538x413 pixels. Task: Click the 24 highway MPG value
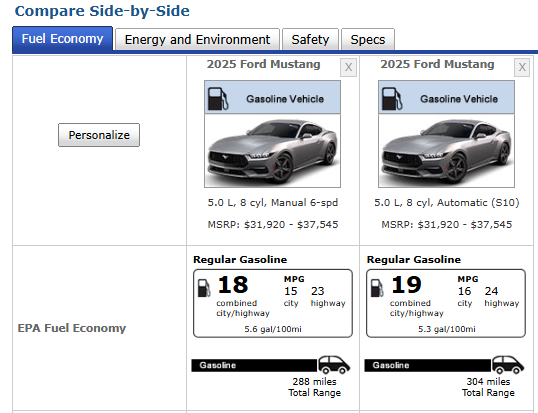click(x=491, y=291)
